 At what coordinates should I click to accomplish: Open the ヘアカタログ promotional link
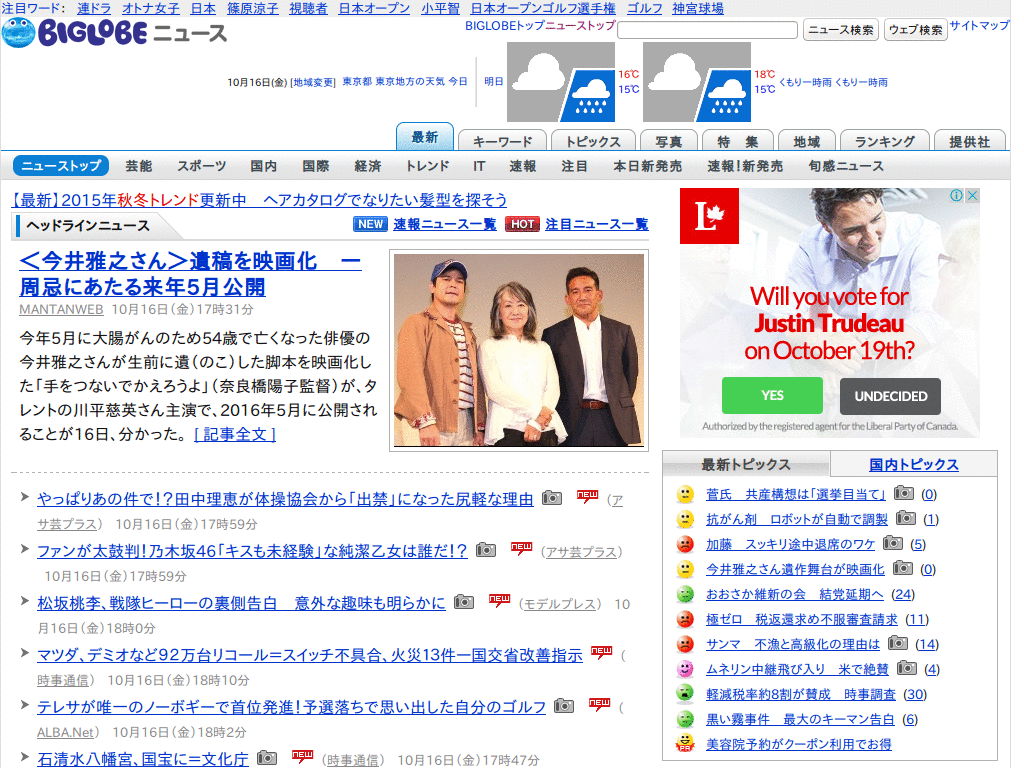pos(259,200)
